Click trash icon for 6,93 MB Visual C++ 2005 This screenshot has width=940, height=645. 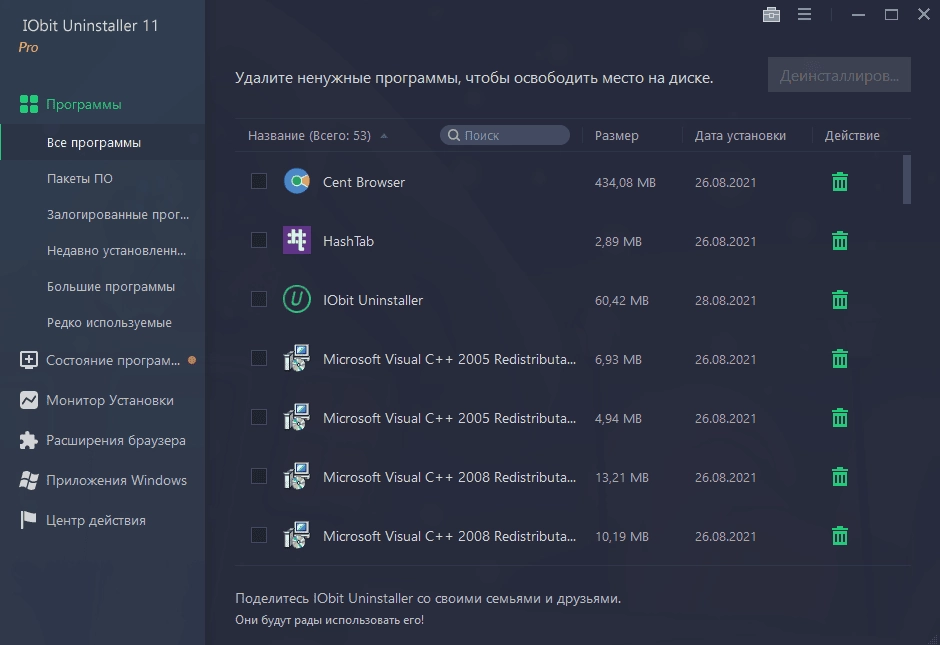click(840, 358)
